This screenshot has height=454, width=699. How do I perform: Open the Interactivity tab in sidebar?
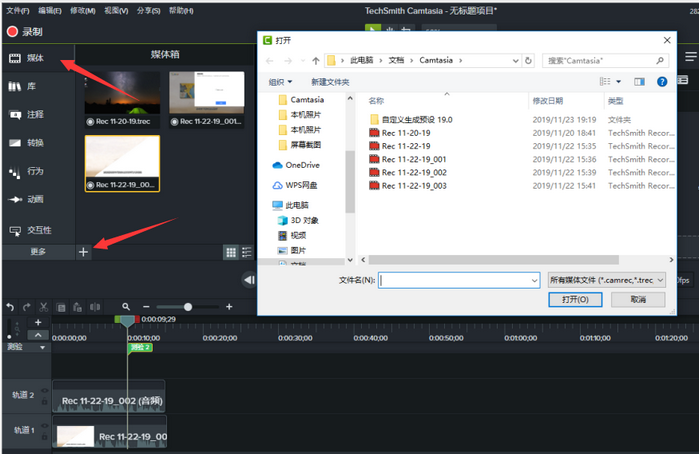30,230
